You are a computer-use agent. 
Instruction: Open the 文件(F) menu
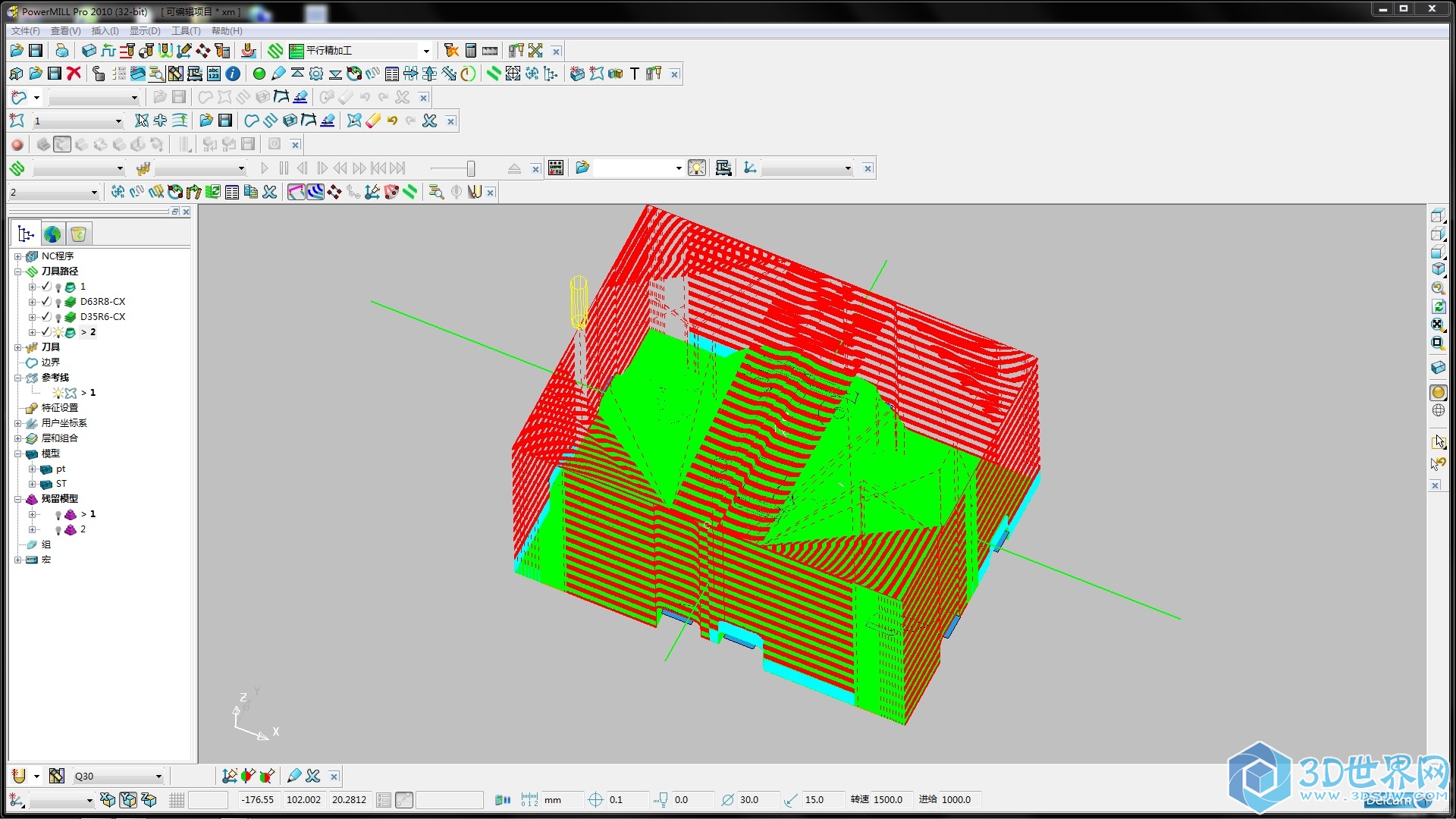[x=25, y=31]
